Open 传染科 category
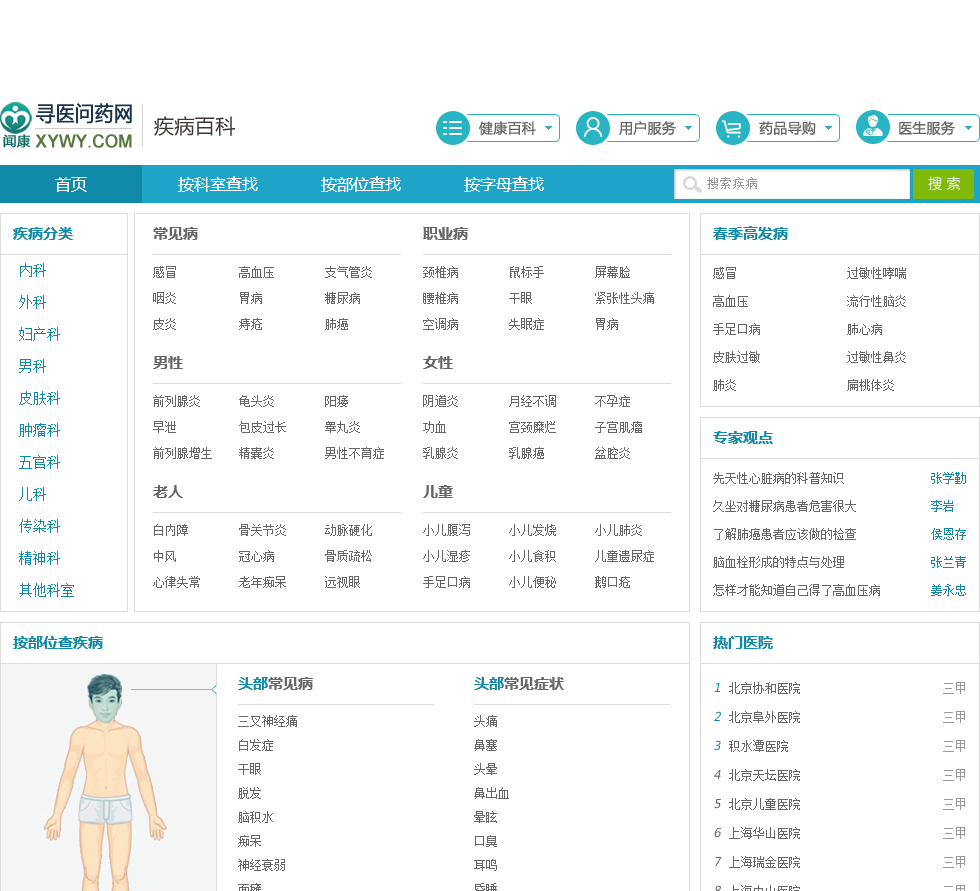The image size is (980, 891). [39, 526]
